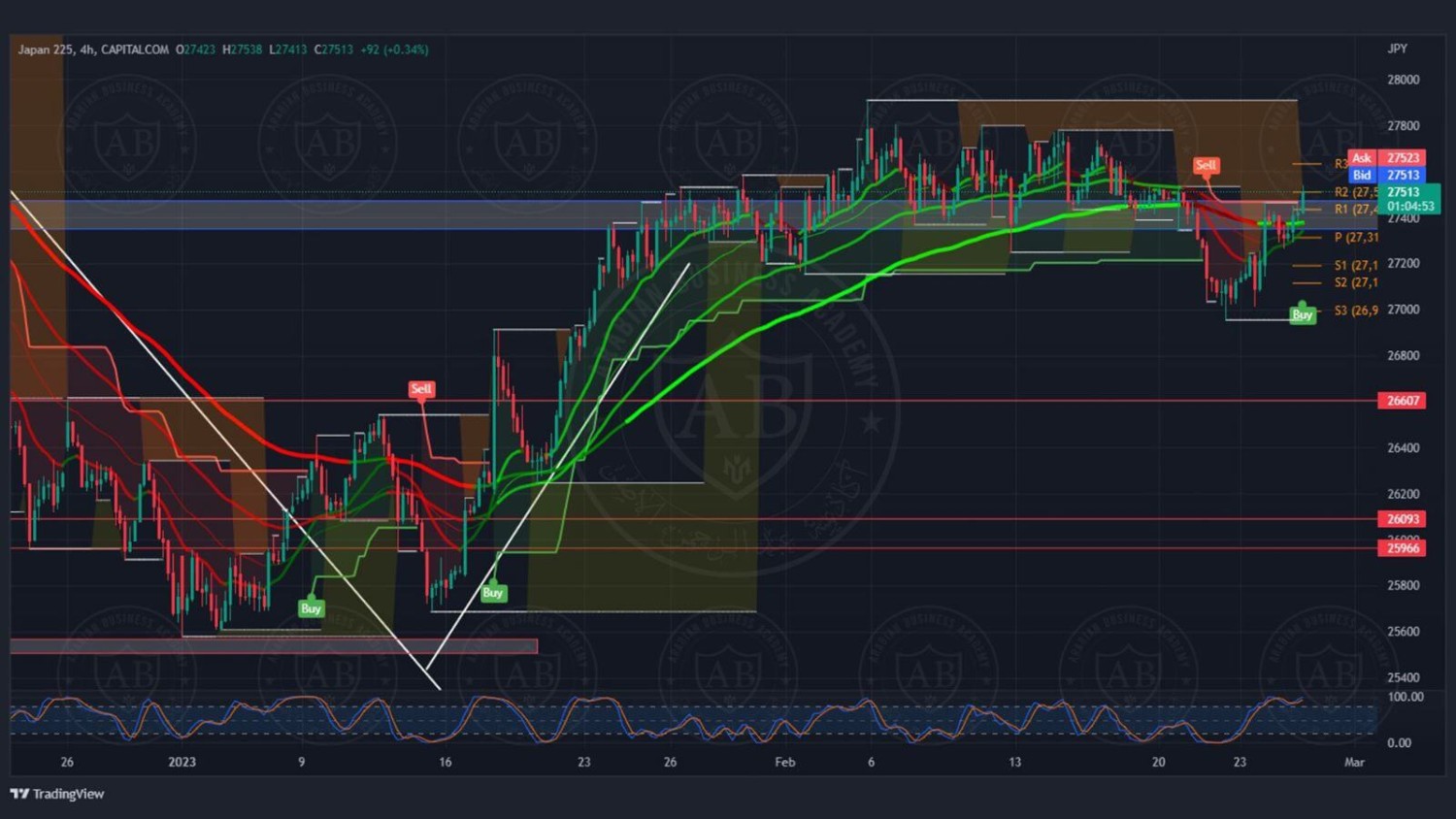
Task: Click the 0.00 oscillator scale label
Action: pyautogui.click(x=1399, y=743)
